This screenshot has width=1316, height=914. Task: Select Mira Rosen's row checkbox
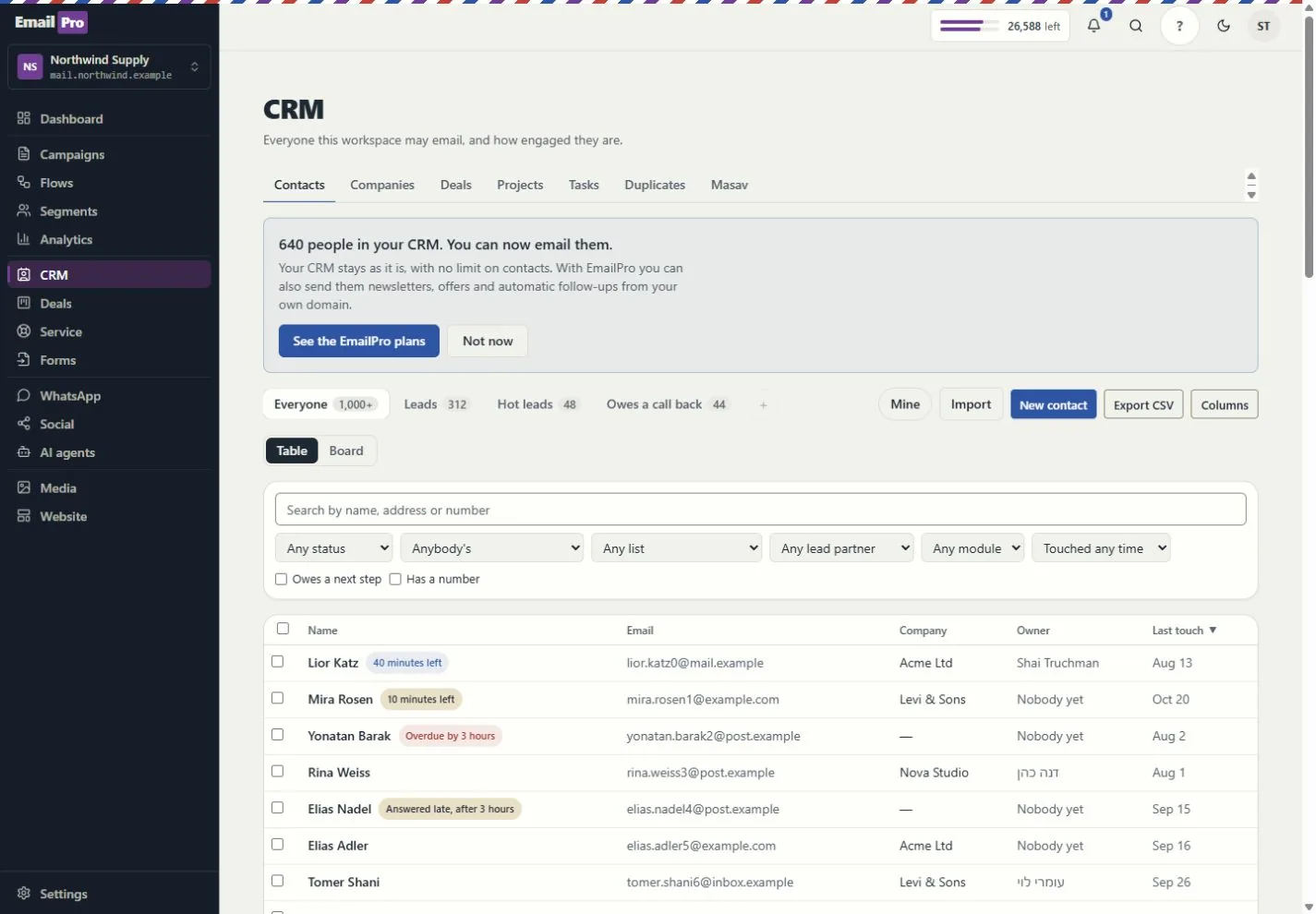point(277,698)
